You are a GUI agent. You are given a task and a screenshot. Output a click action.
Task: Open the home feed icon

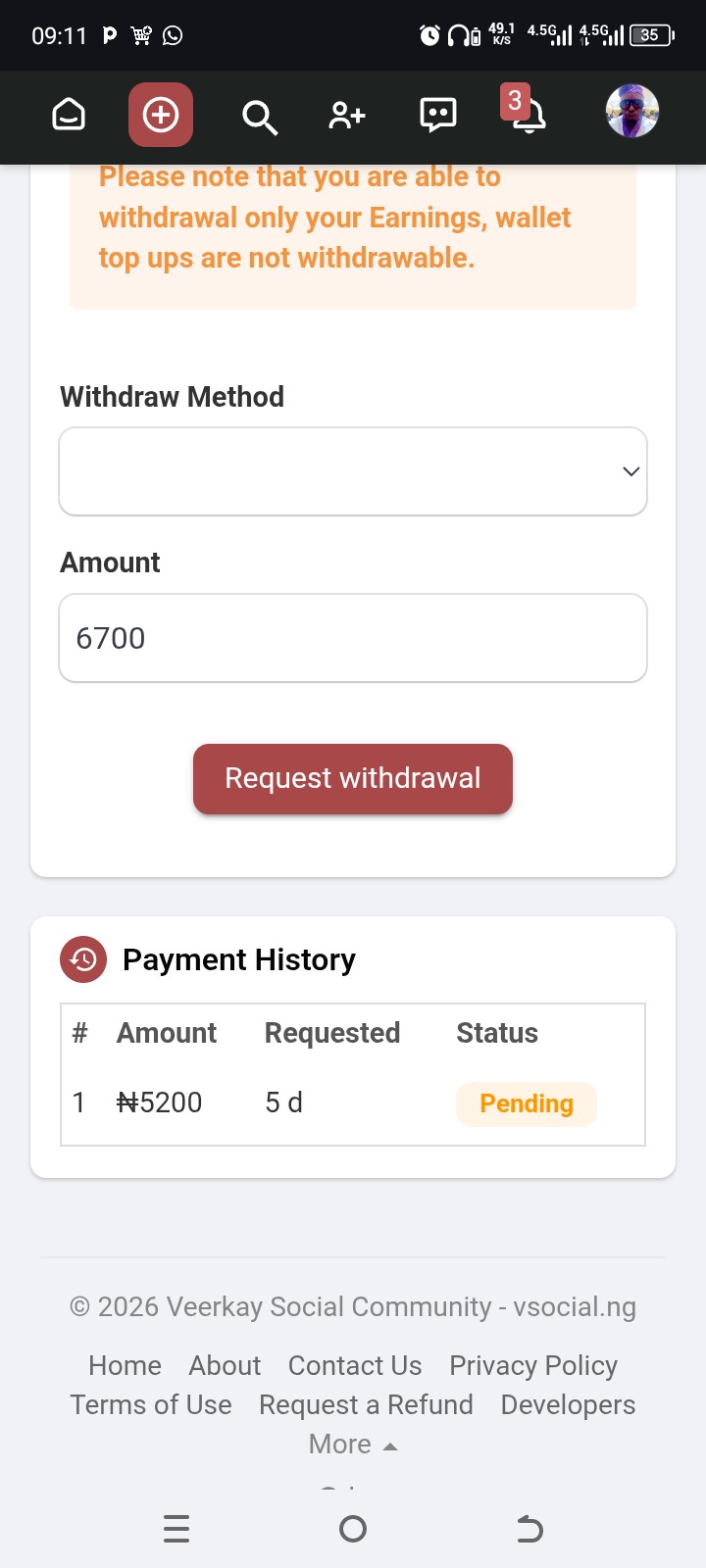(x=69, y=116)
